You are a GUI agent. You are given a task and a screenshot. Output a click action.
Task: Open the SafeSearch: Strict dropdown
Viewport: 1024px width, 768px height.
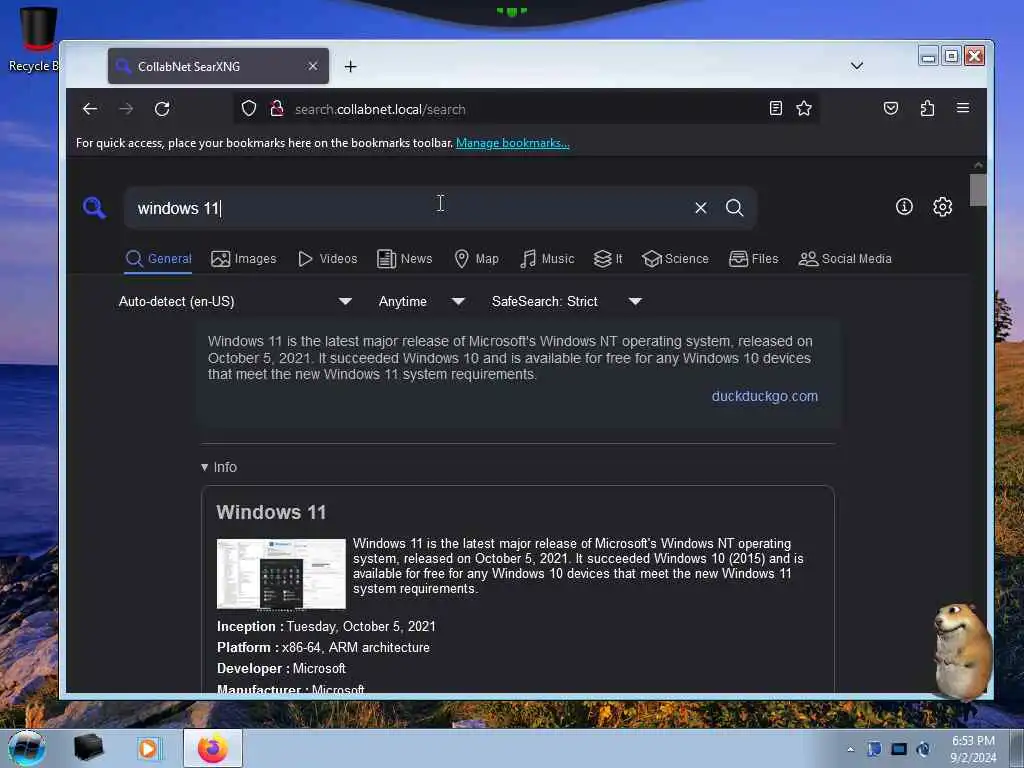click(567, 302)
